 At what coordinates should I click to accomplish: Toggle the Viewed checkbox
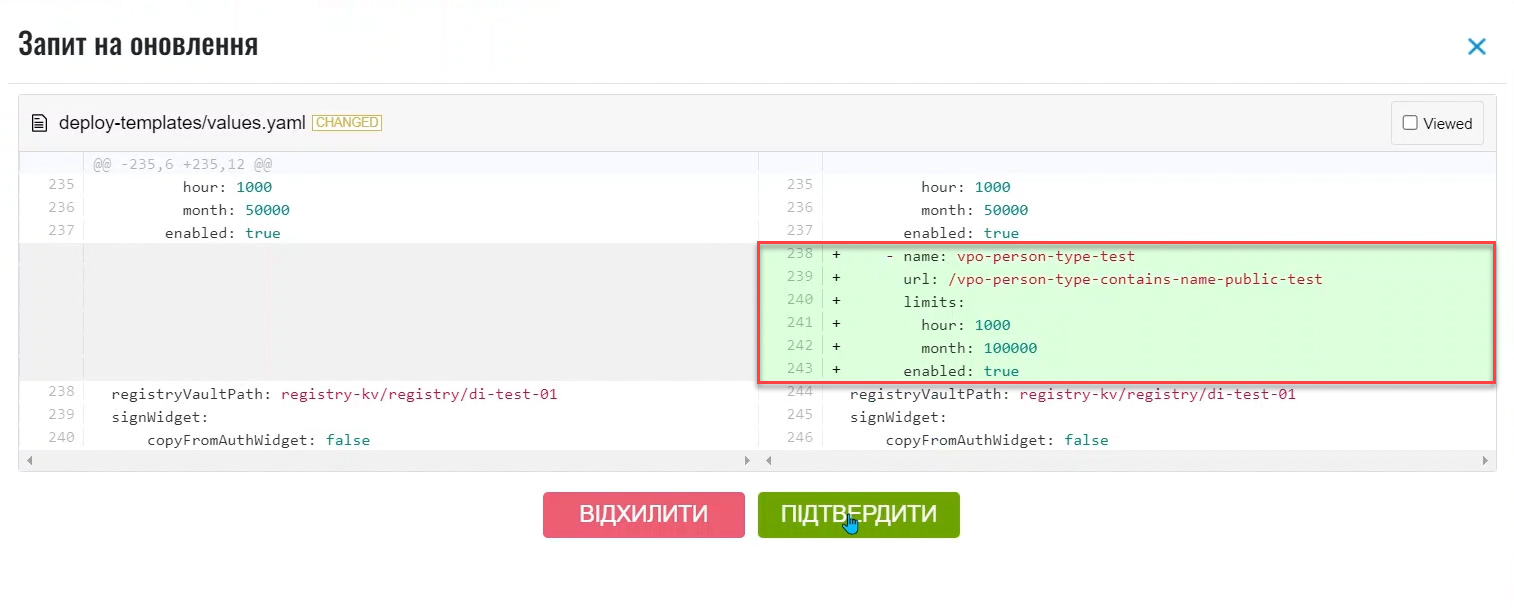coord(1410,123)
